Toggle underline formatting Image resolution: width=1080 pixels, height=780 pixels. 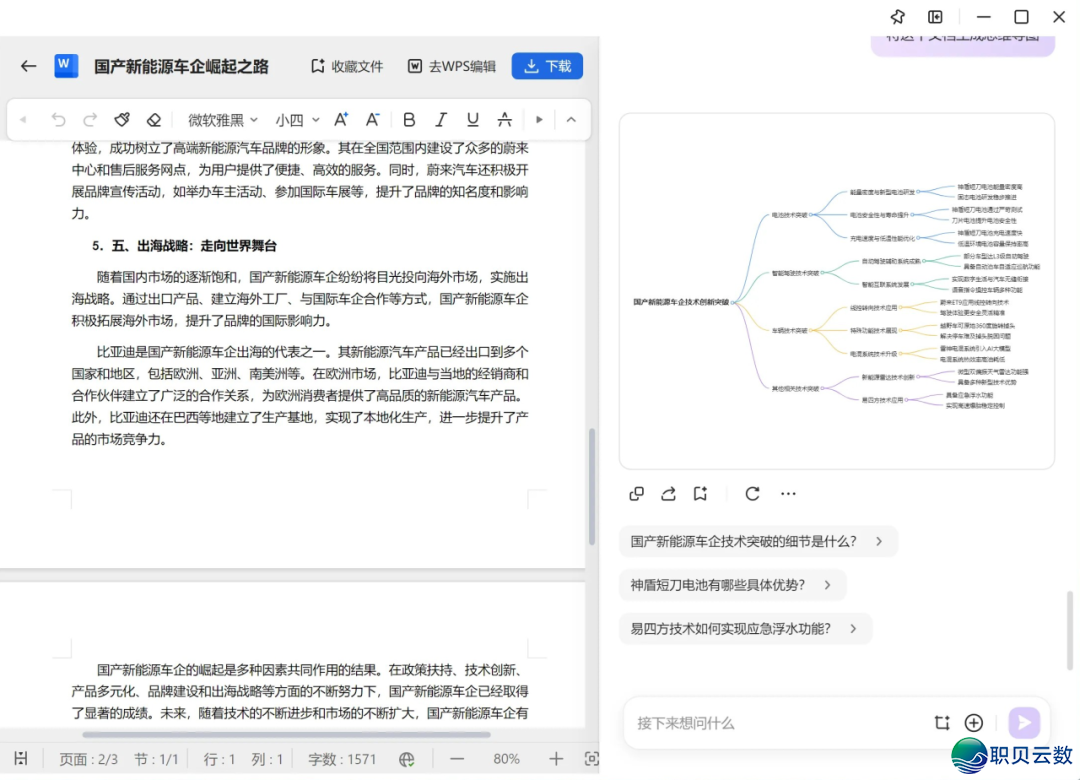[473, 120]
